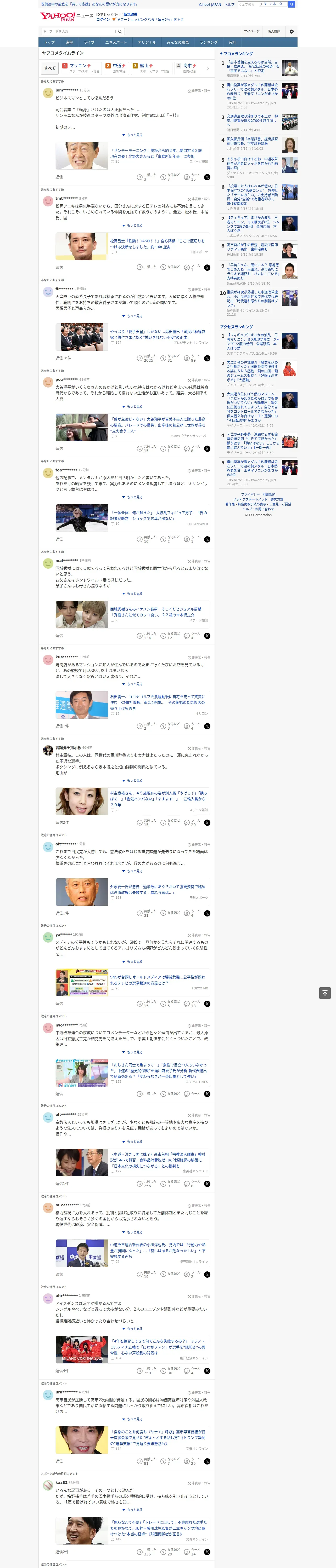Click the Yahoo! JAPAN News logo

pyautogui.click(x=67, y=16)
